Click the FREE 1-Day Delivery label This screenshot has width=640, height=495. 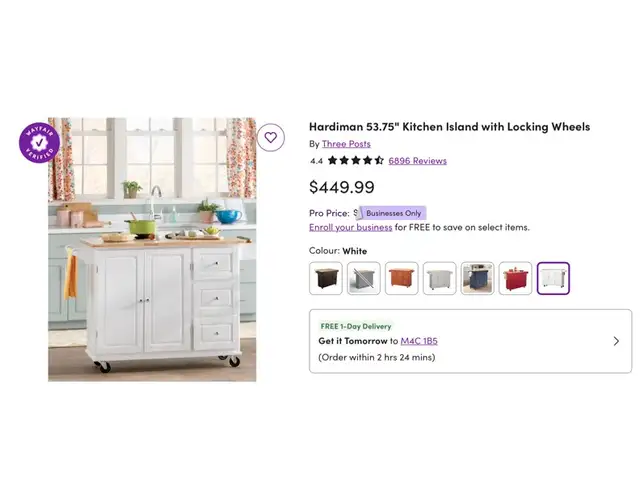pyautogui.click(x=356, y=326)
